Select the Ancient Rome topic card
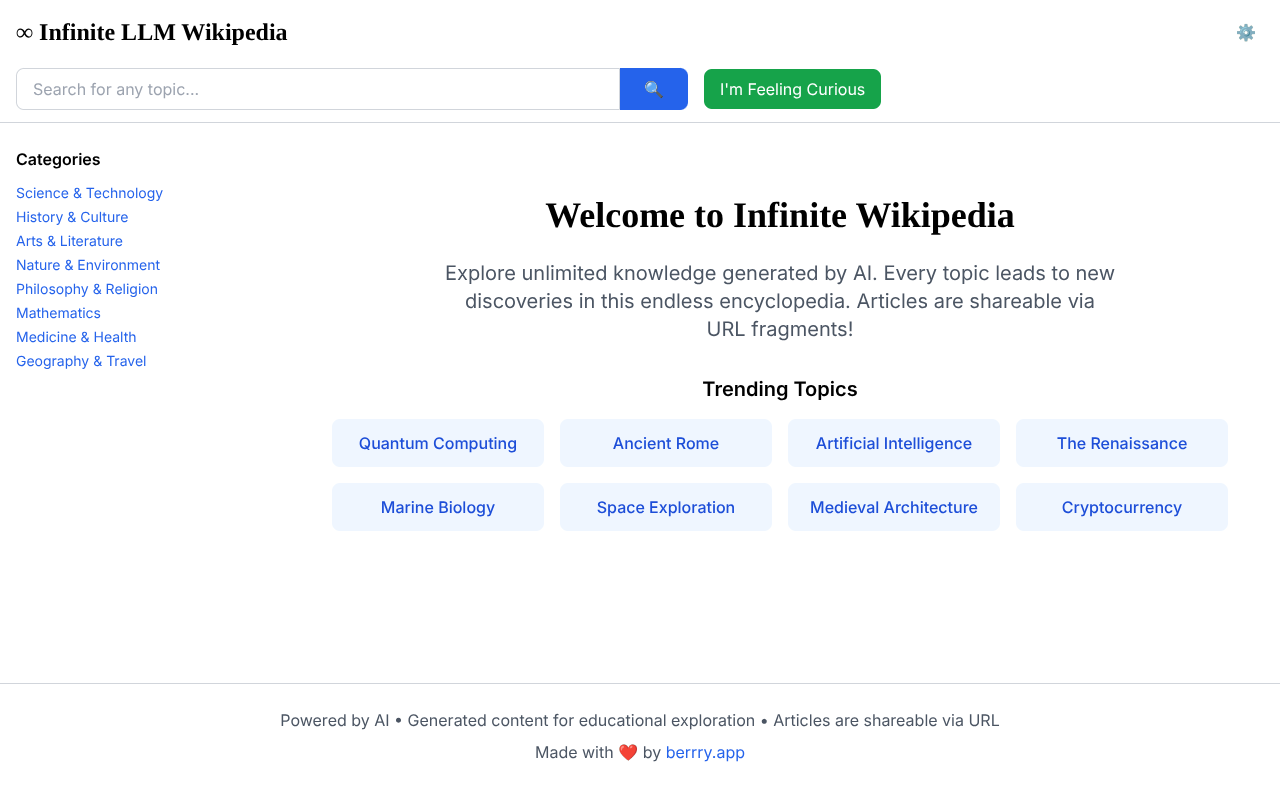The height and width of the screenshot is (800, 1280). (x=665, y=443)
